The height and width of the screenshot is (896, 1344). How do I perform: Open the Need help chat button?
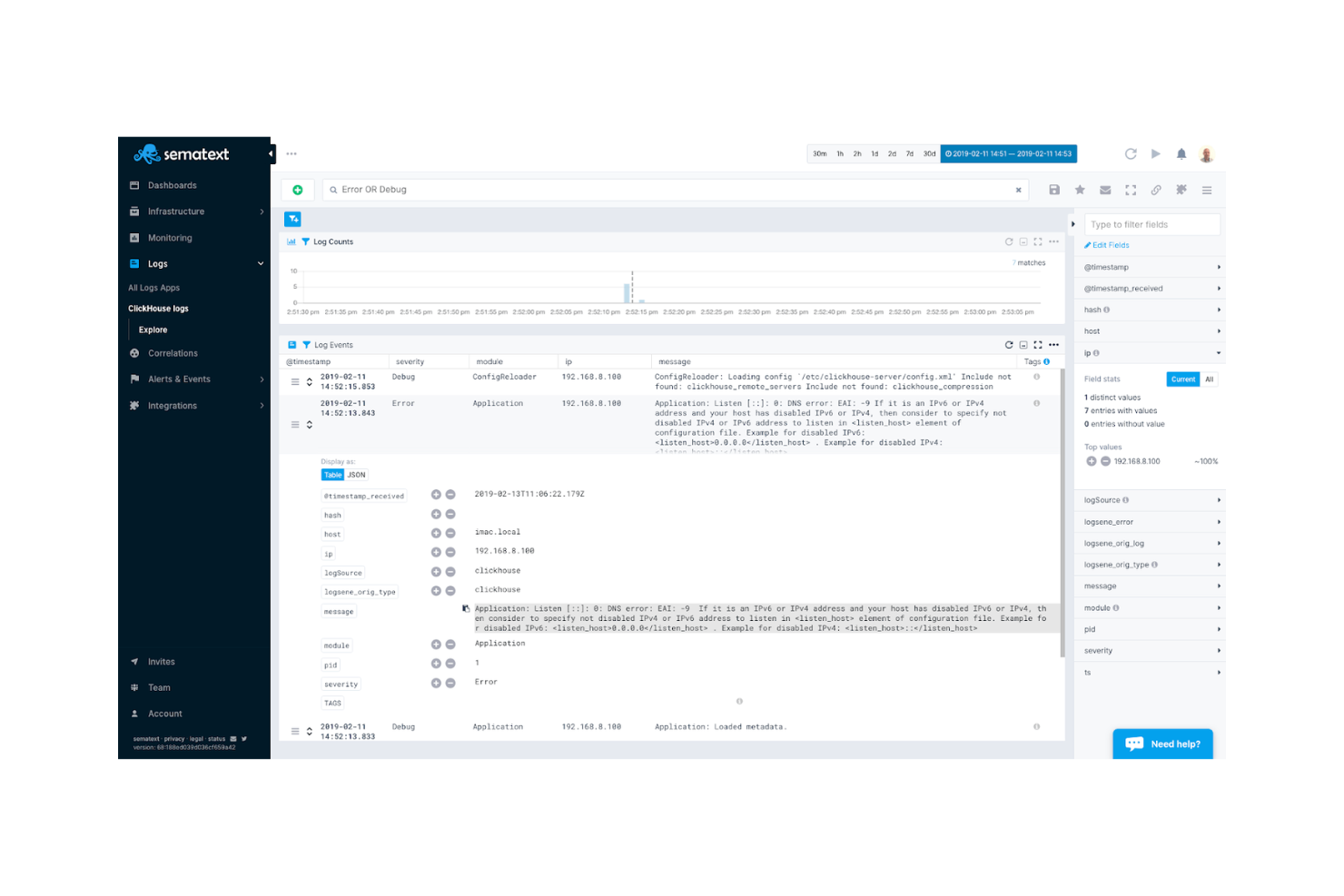(x=1162, y=743)
